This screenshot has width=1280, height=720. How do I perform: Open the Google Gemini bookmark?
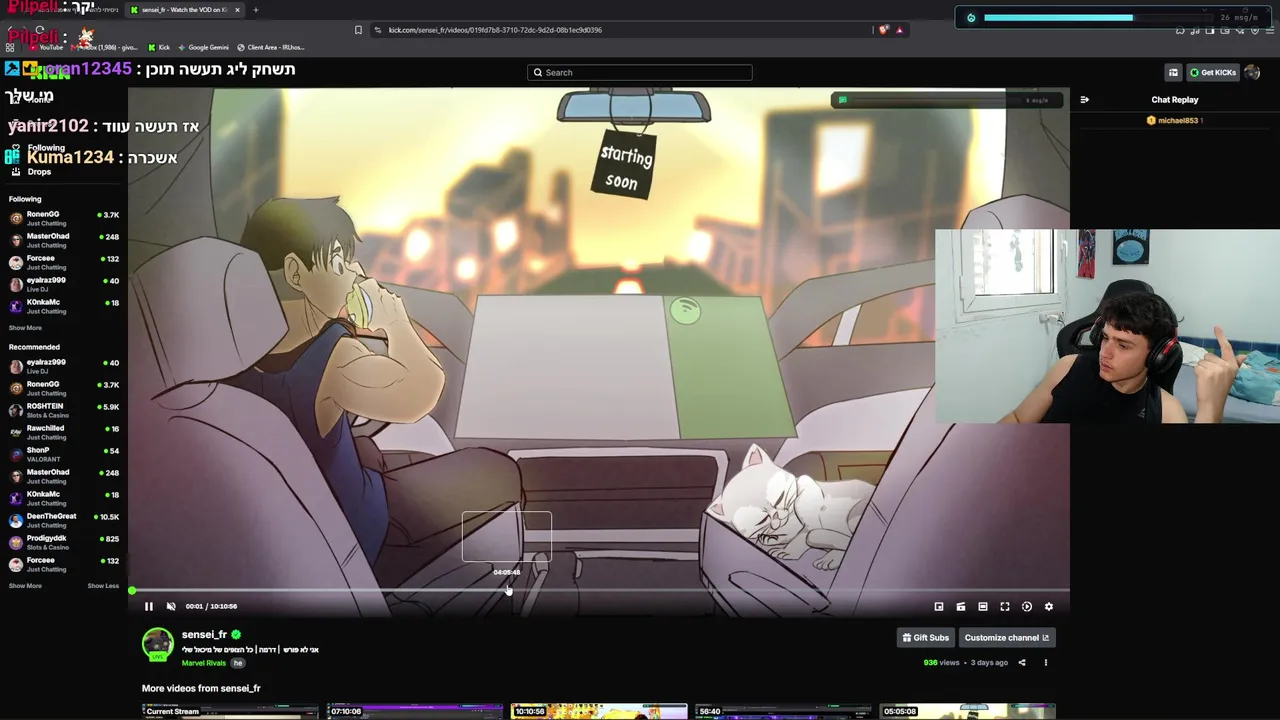click(x=203, y=47)
